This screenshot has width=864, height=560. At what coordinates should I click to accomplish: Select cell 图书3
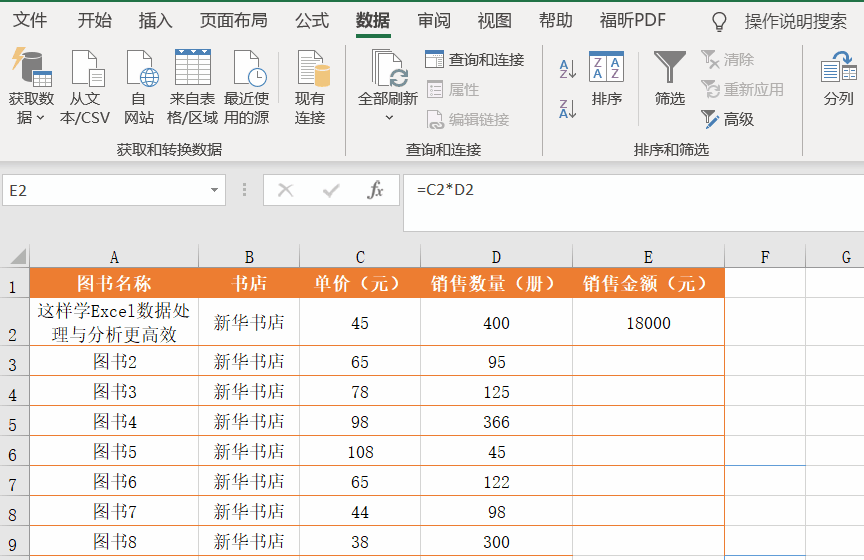coord(114,391)
